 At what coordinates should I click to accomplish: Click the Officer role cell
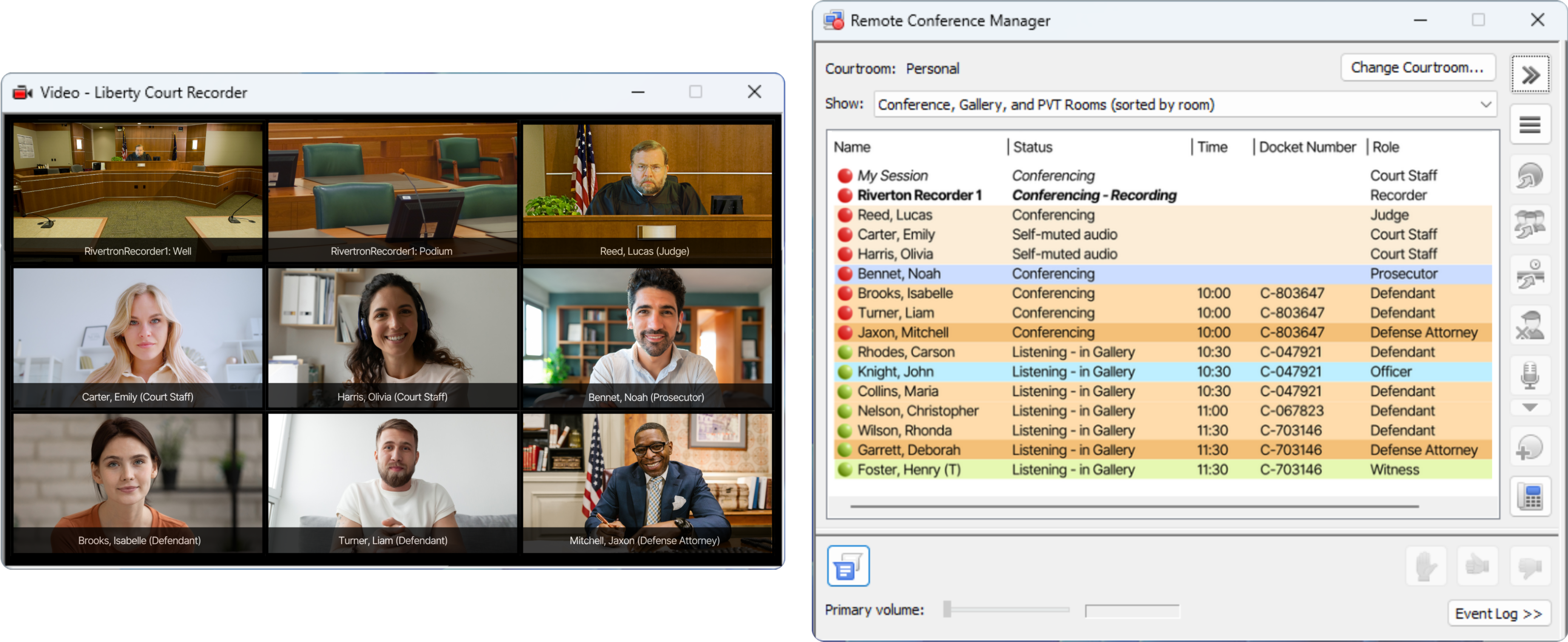pos(1391,372)
